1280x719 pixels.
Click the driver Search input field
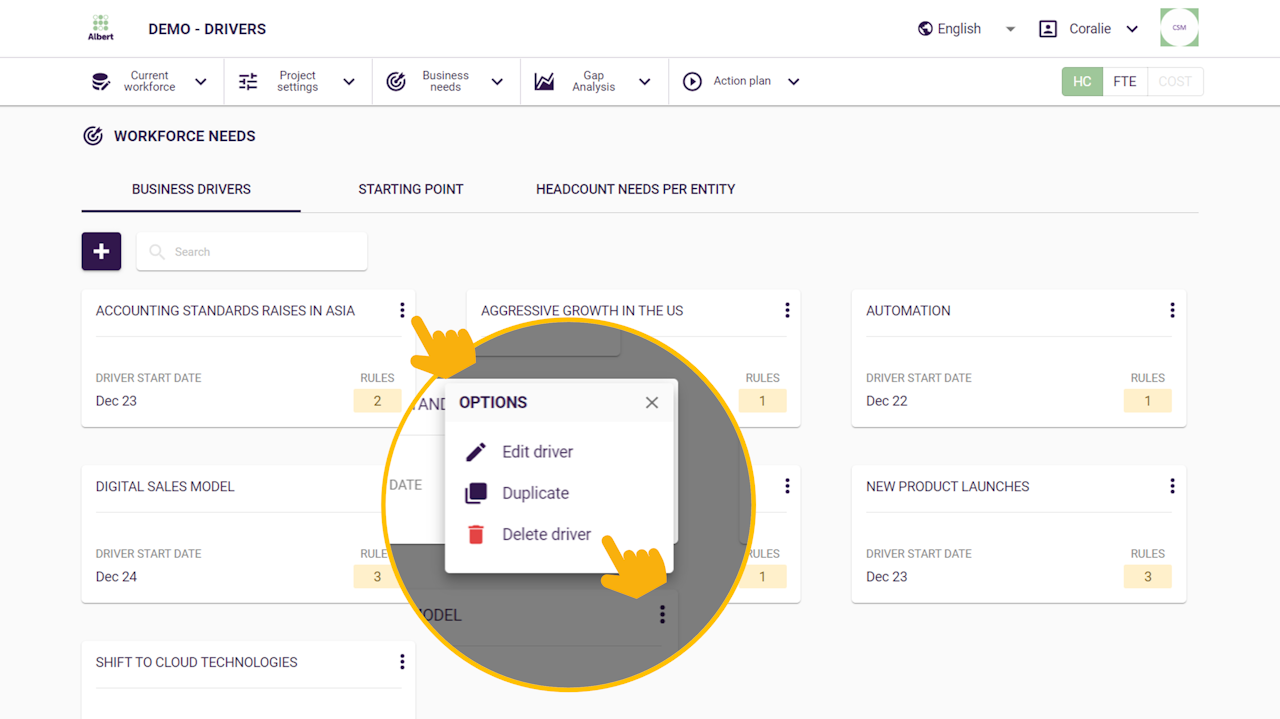265,252
